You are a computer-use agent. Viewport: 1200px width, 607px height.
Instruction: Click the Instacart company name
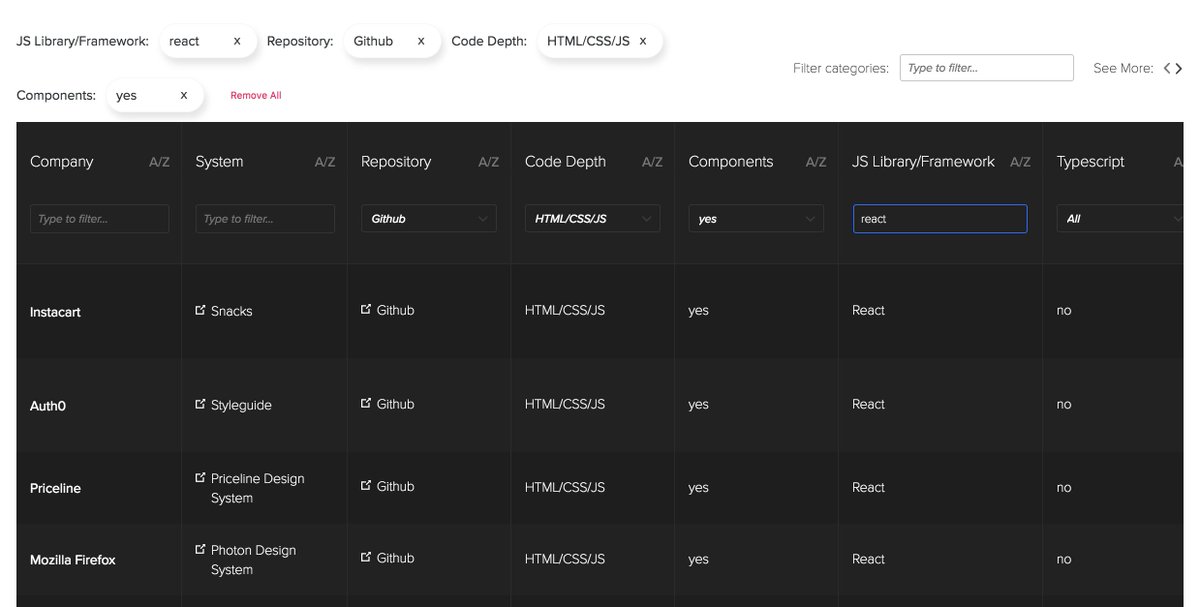click(55, 312)
